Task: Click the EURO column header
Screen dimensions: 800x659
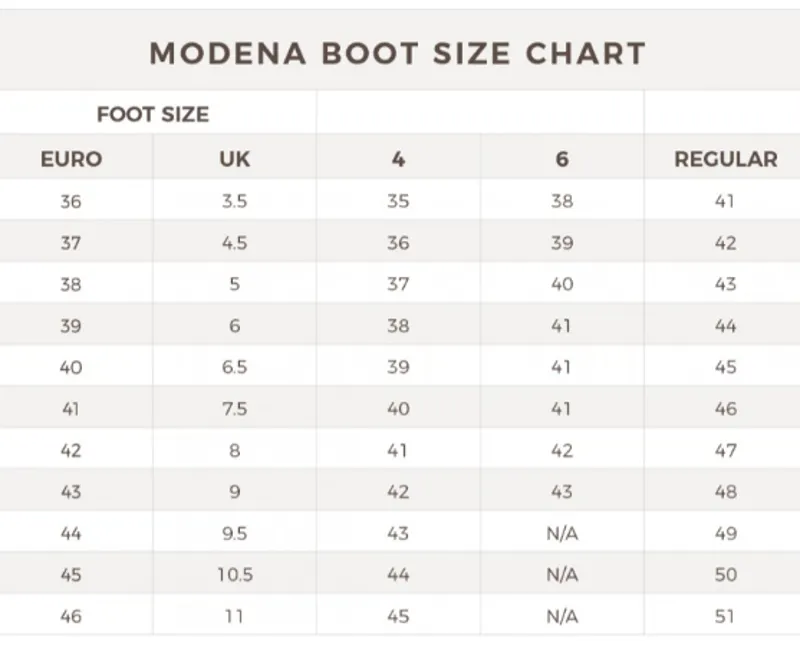Action: click(x=71, y=159)
